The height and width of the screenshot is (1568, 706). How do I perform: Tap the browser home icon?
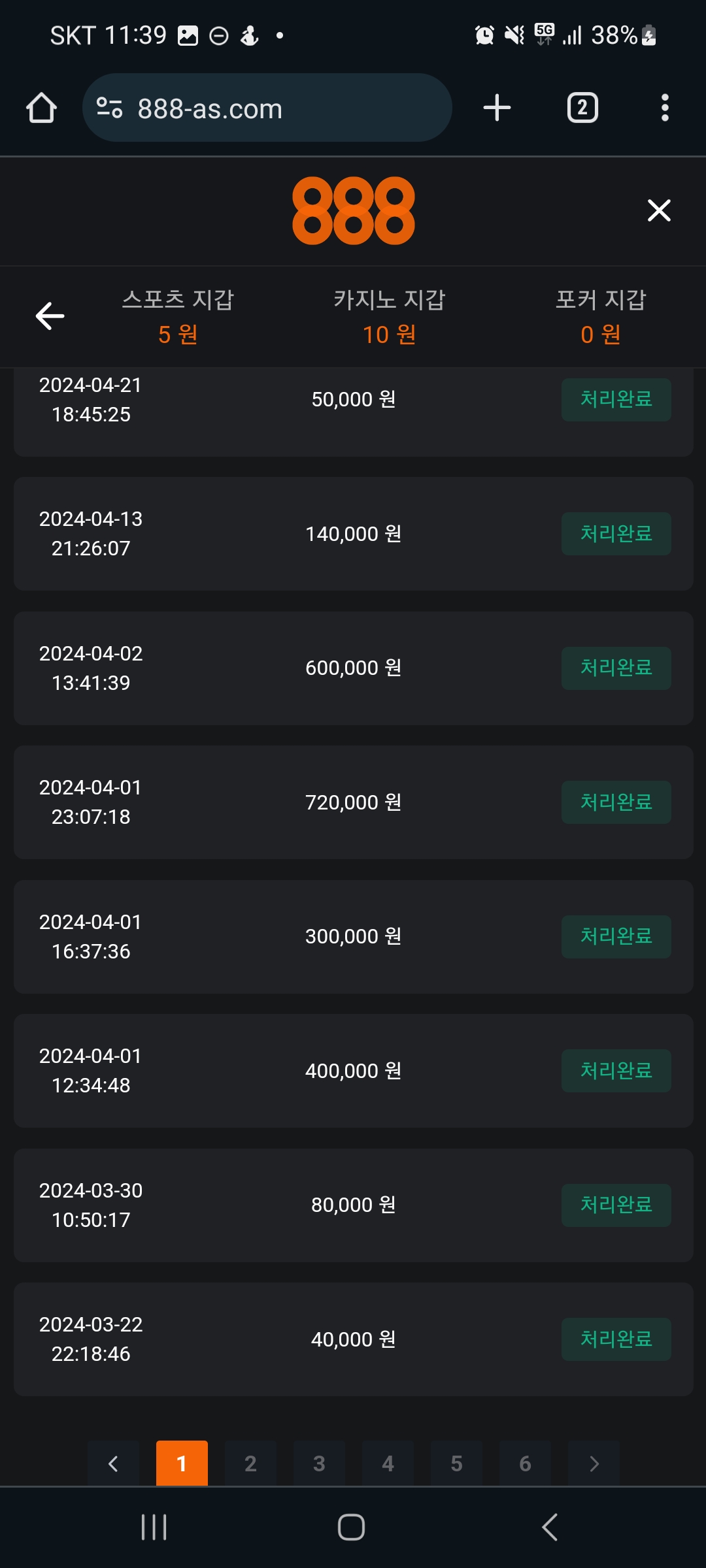tap(41, 108)
